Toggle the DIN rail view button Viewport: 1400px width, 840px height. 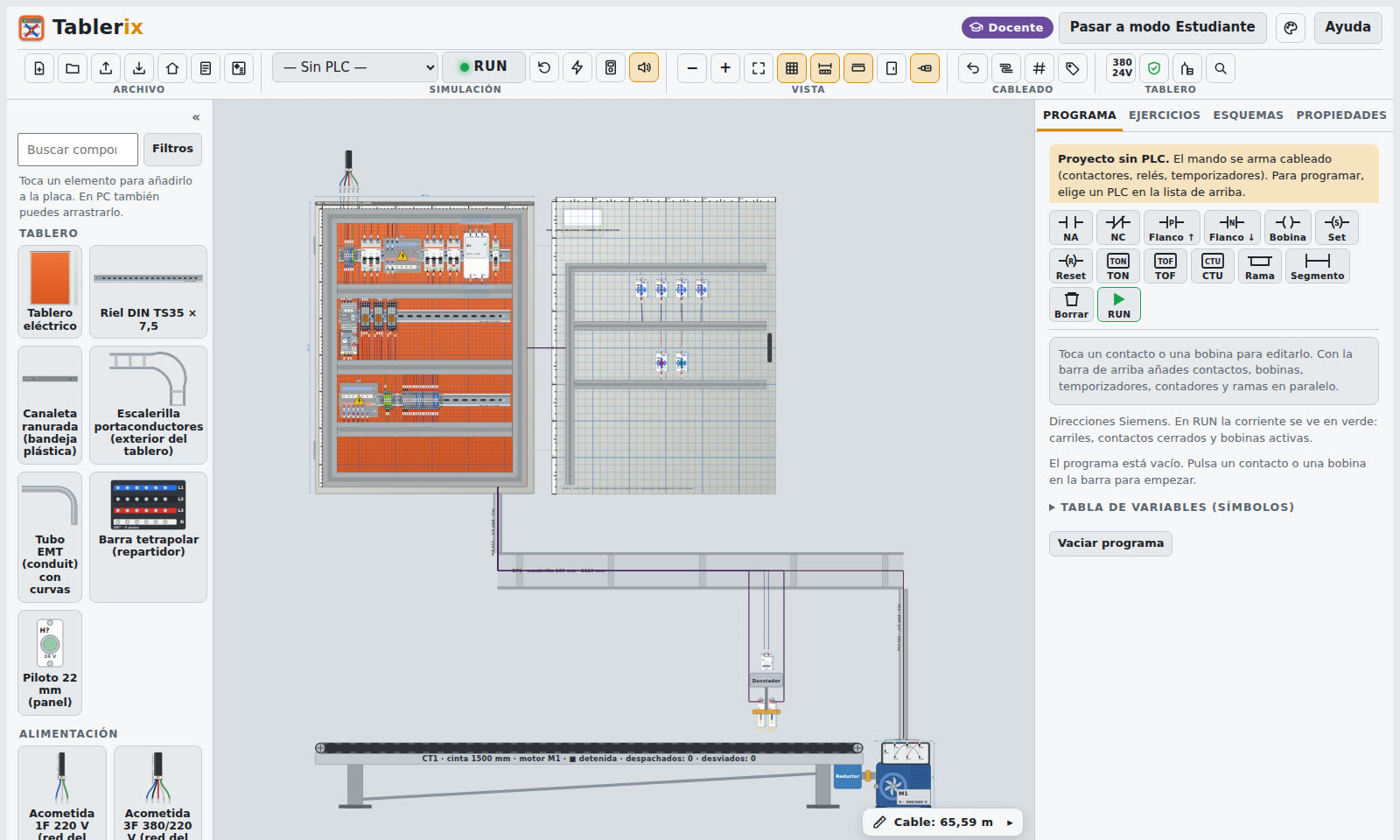pyautogui.click(x=825, y=68)
